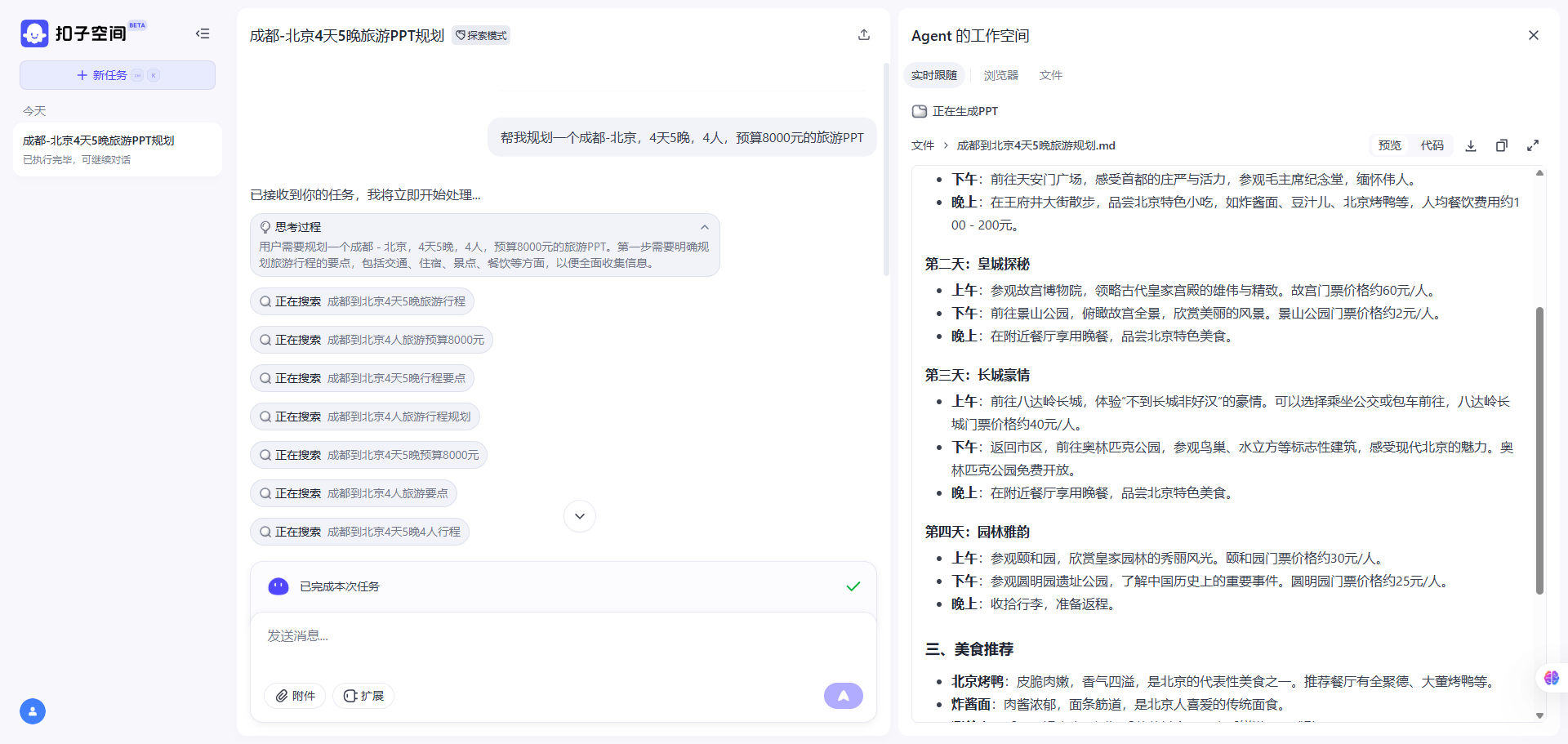The width and height of the screenshot is (1568, 744).
Task: Switch to 代码 code view
Action: coord(1432,145)
